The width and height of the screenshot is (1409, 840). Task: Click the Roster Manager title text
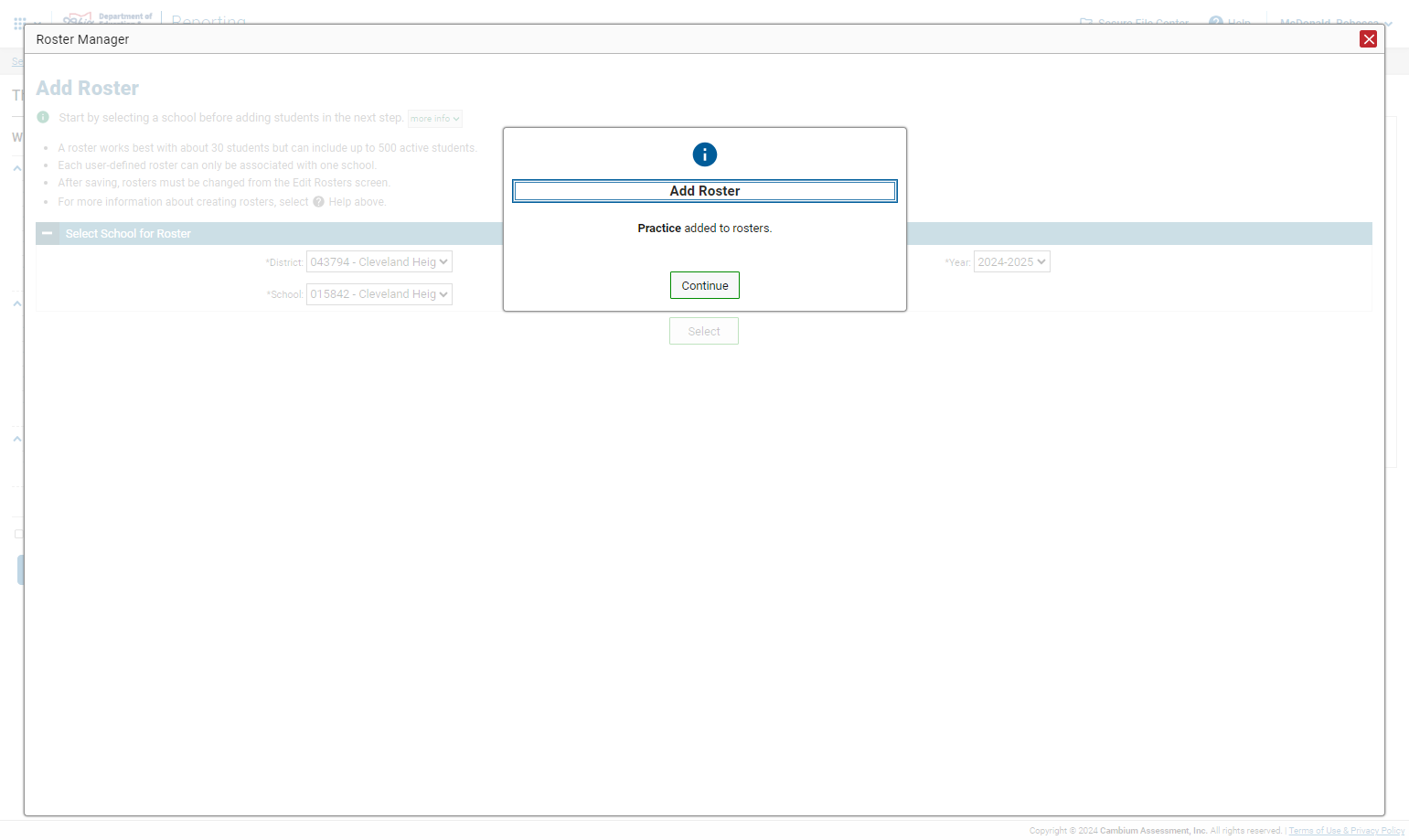tap(82, 39)
